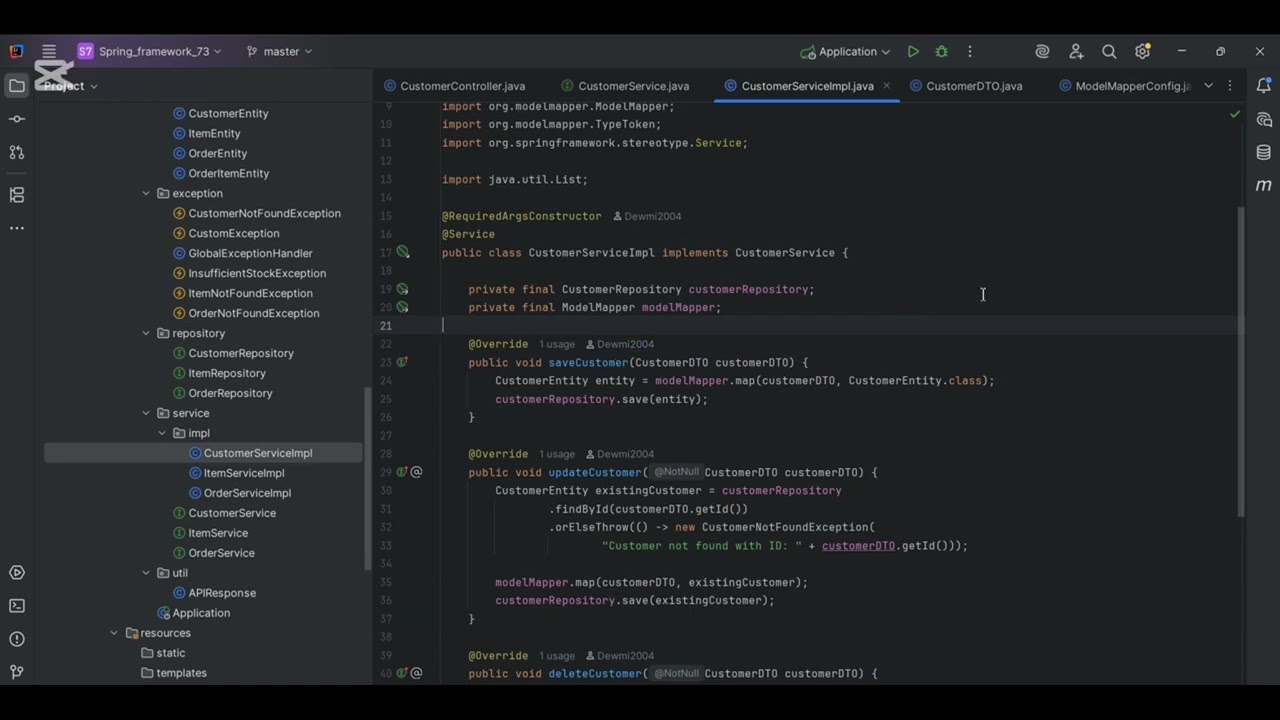This screenshot has width=1280, height=720.
Task: Click '1 usage' hint above saveCustomer
Action: 557,344
